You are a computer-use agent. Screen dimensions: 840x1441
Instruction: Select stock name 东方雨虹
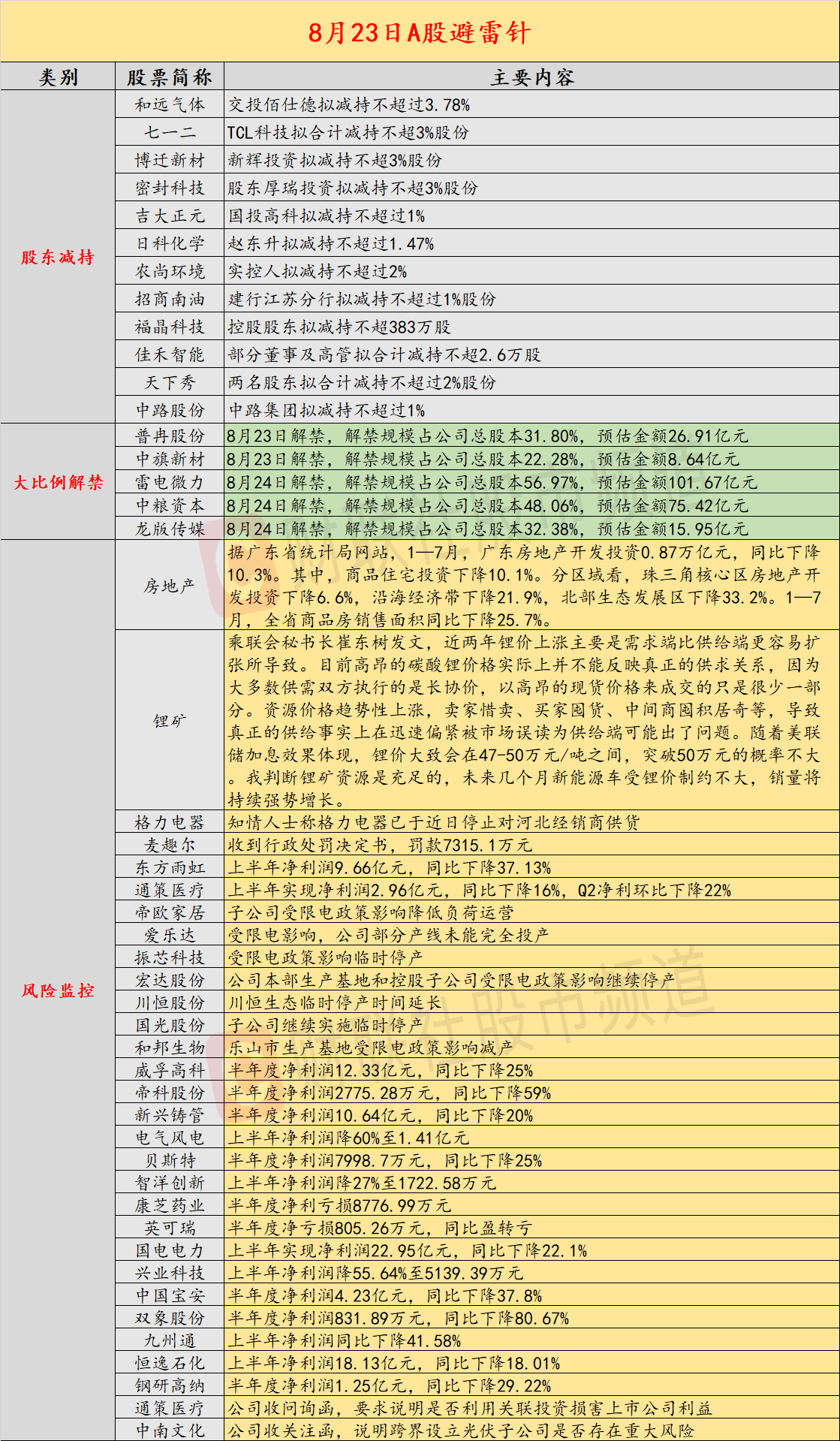pyautogui.click(x=170, y=868)
